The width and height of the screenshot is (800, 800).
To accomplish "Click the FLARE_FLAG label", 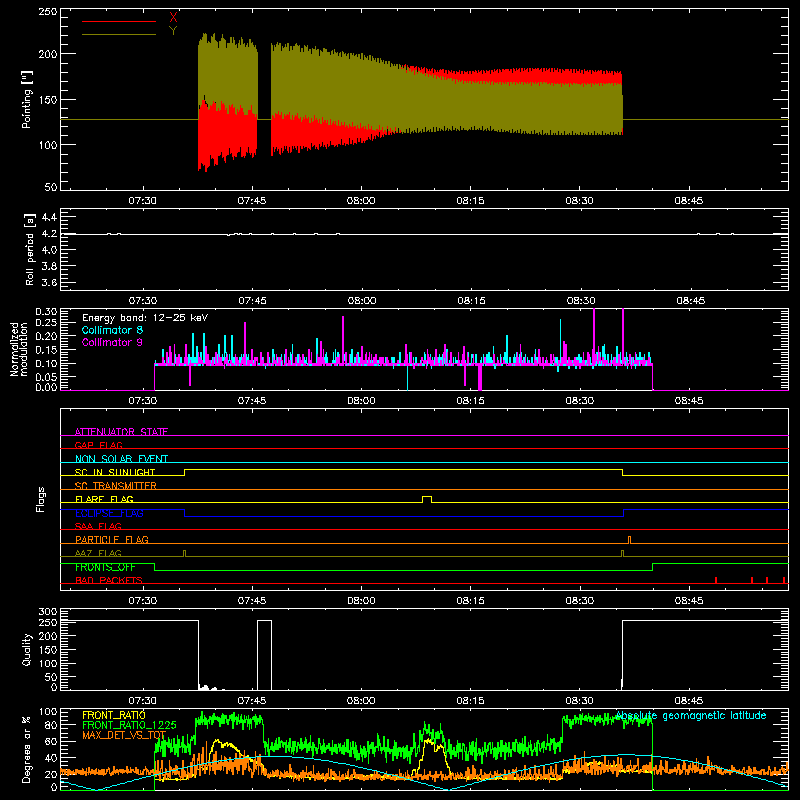I will 104,499.
